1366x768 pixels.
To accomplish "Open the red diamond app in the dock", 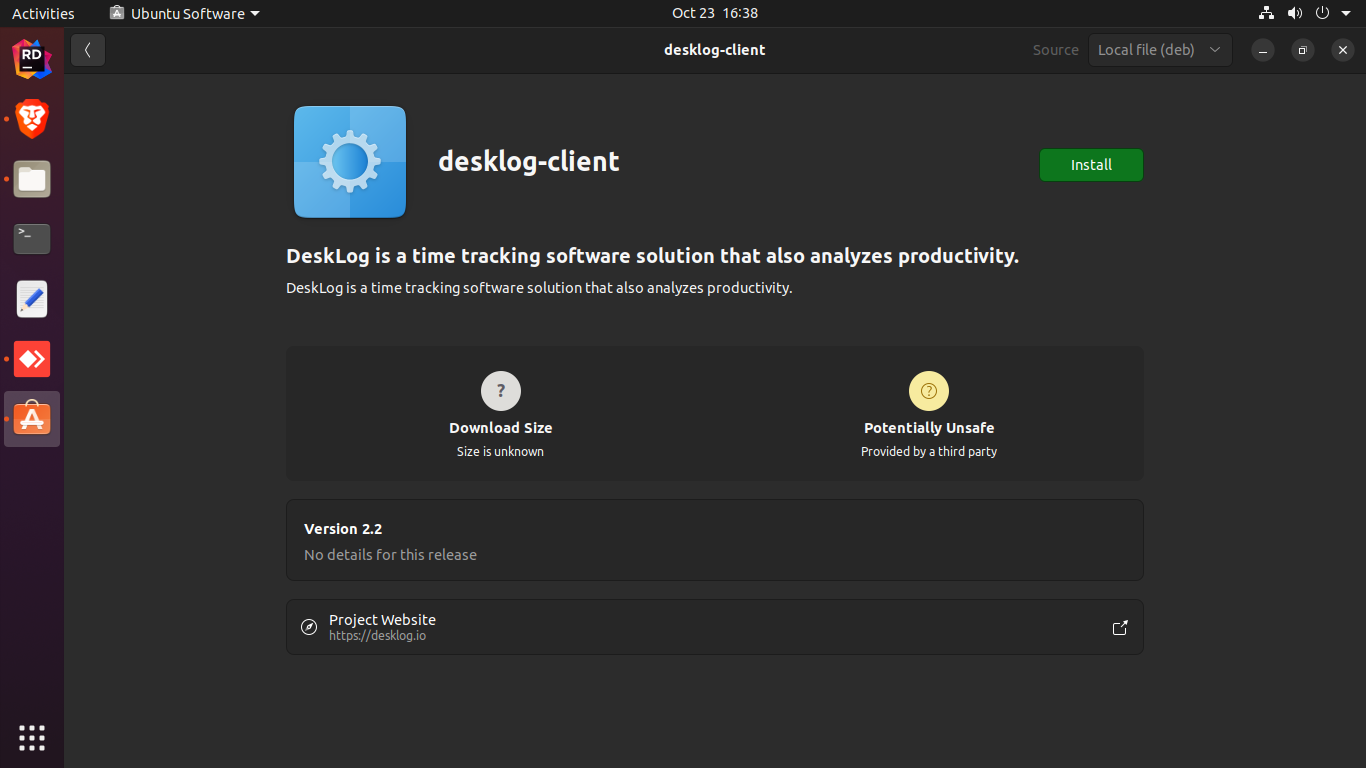I will (32, 359).
